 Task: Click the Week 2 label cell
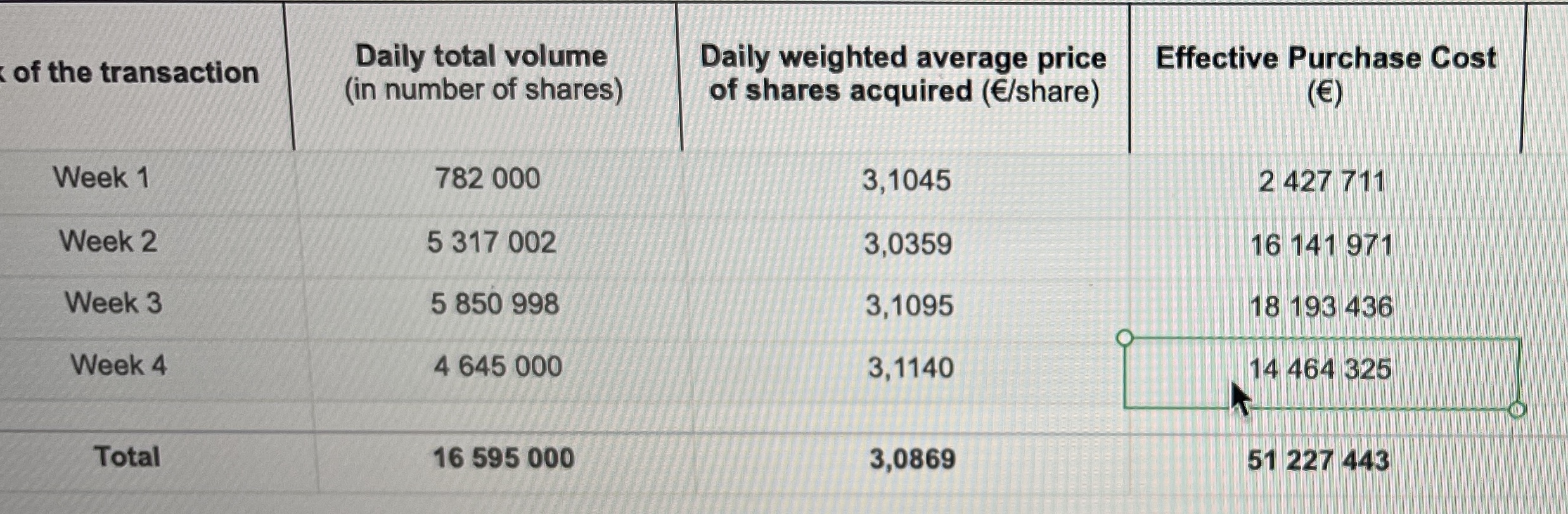point(108,241)
